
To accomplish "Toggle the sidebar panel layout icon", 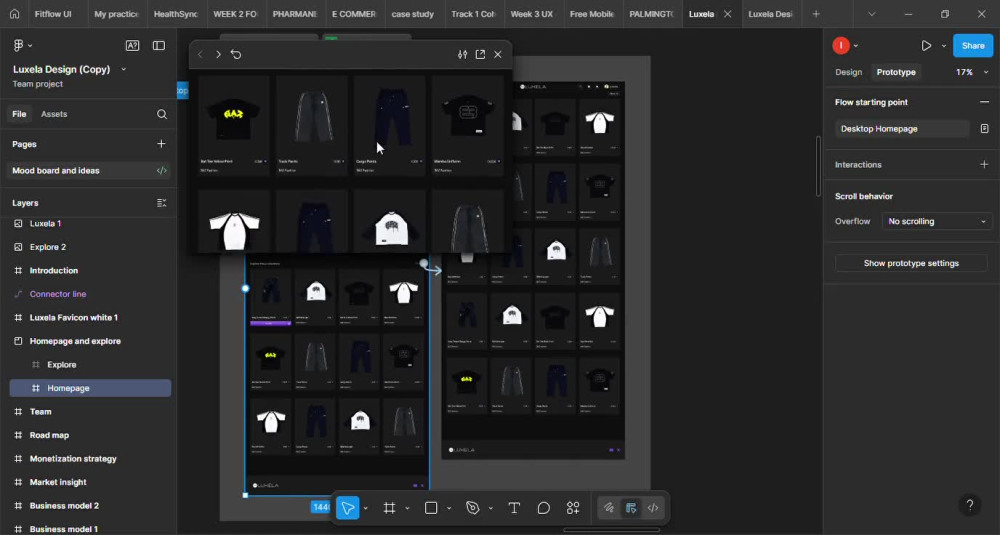I will pos(159,45).
